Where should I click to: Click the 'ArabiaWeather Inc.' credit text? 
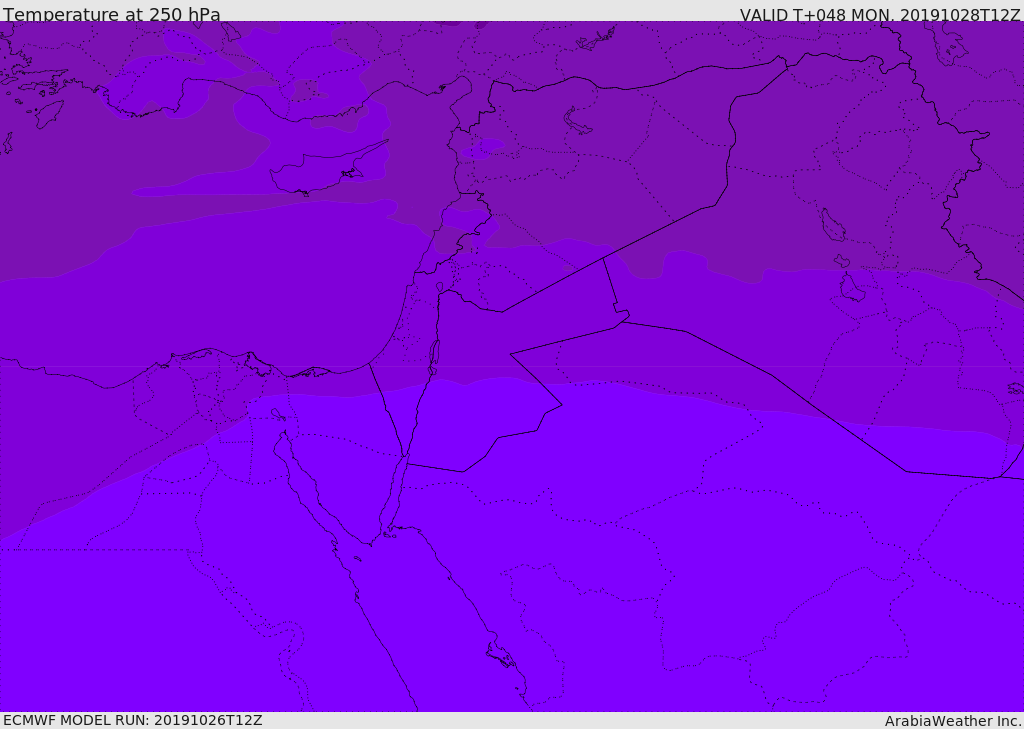953,721
